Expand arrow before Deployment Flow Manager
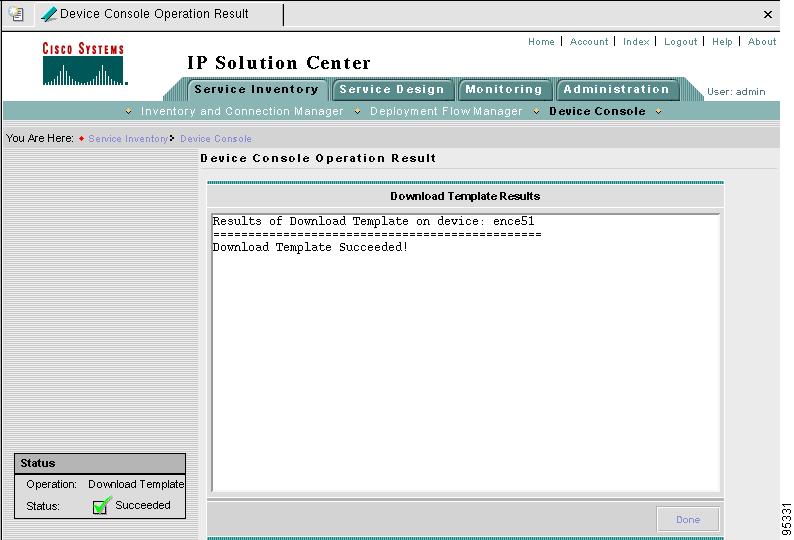Image resolution: width=794 pixels, height=540 pixels. pyautogui.click(x=358, y=111)
